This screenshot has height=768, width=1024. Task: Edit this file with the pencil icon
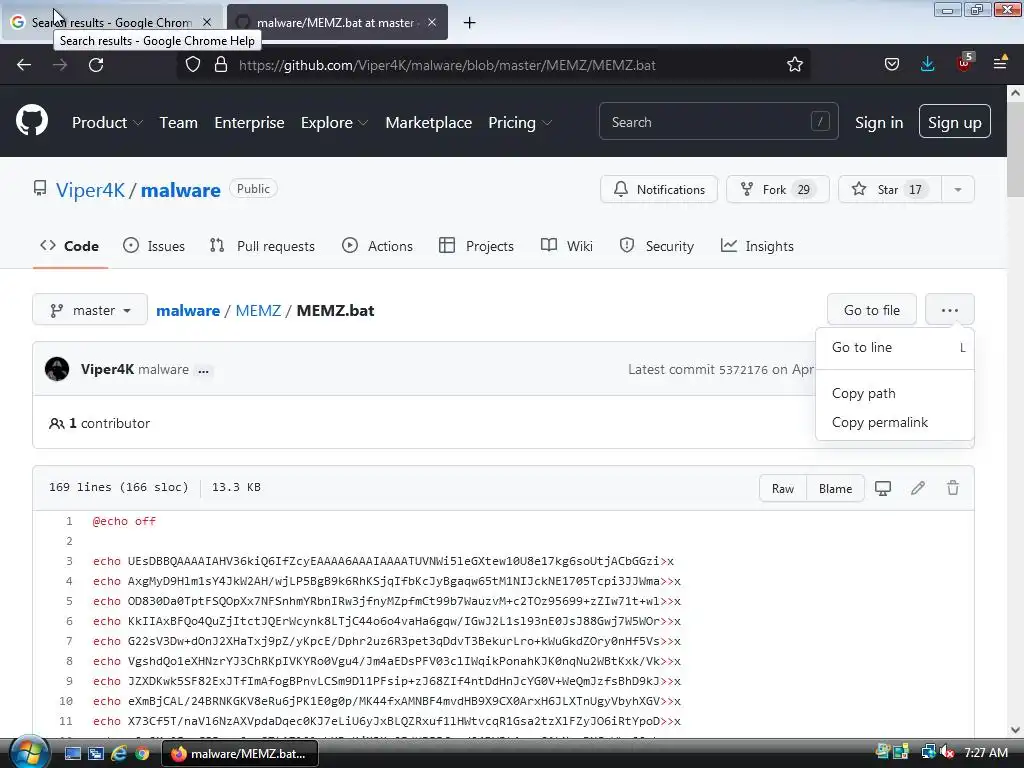(918, 488)
